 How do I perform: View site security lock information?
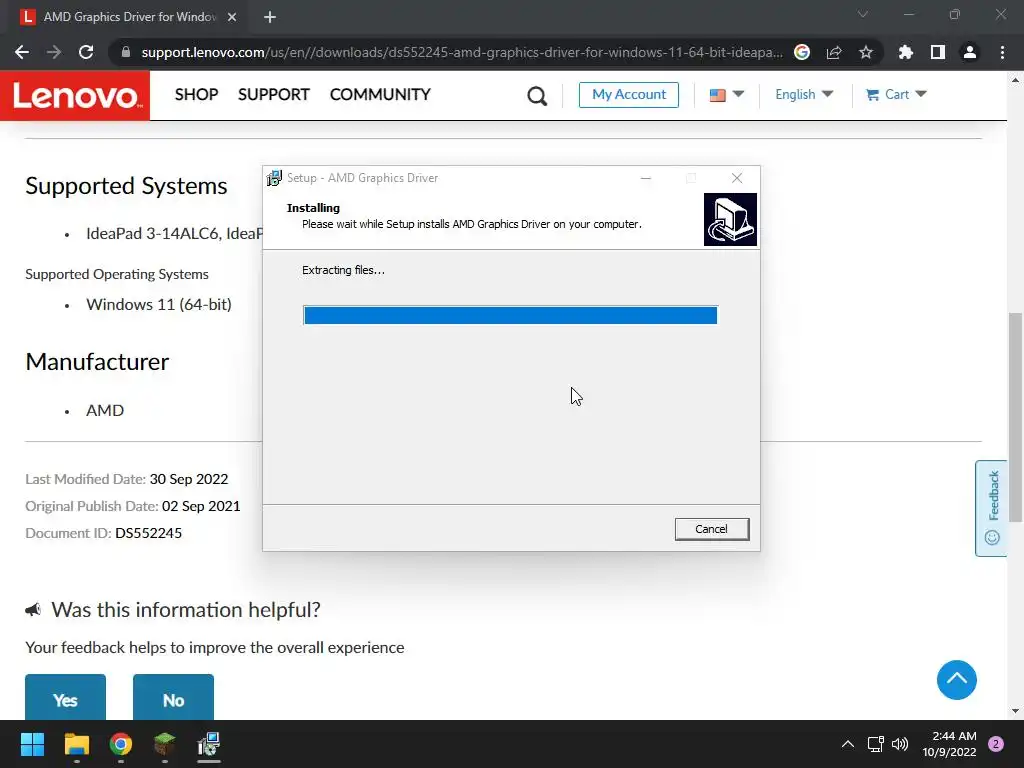(x=126, y=52)
